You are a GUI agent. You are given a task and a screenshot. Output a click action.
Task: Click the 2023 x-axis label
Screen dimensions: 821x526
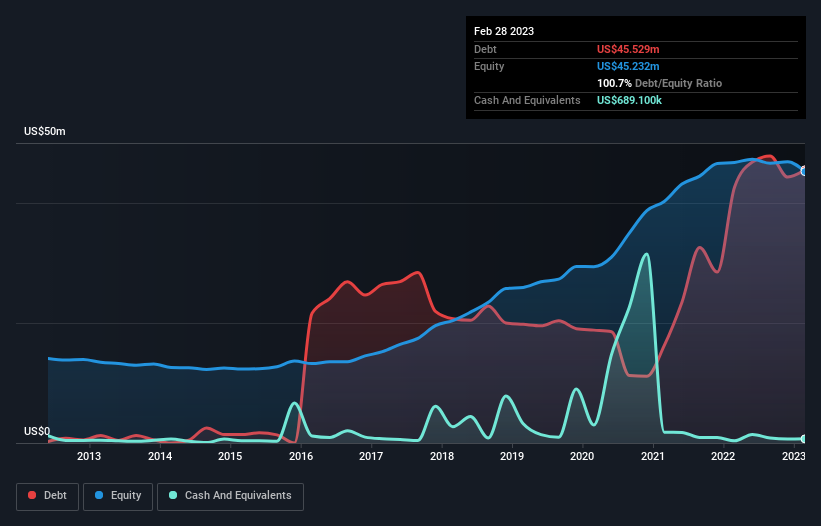pyautogui.click(x=794, y=456)
